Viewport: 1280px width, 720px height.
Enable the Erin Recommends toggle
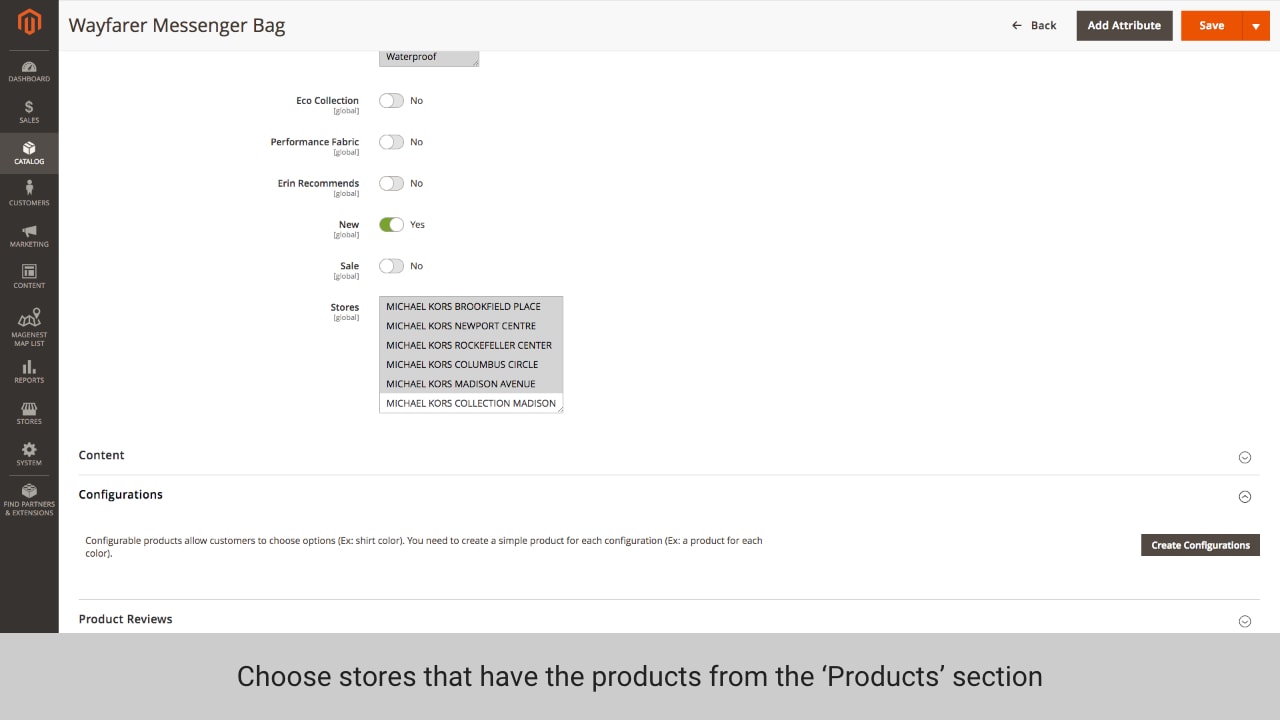point(391,184)
